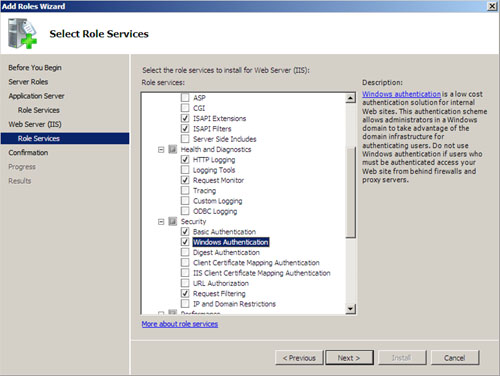
Task: Click the role list scroll down arrow
Action: click(350, 309)
